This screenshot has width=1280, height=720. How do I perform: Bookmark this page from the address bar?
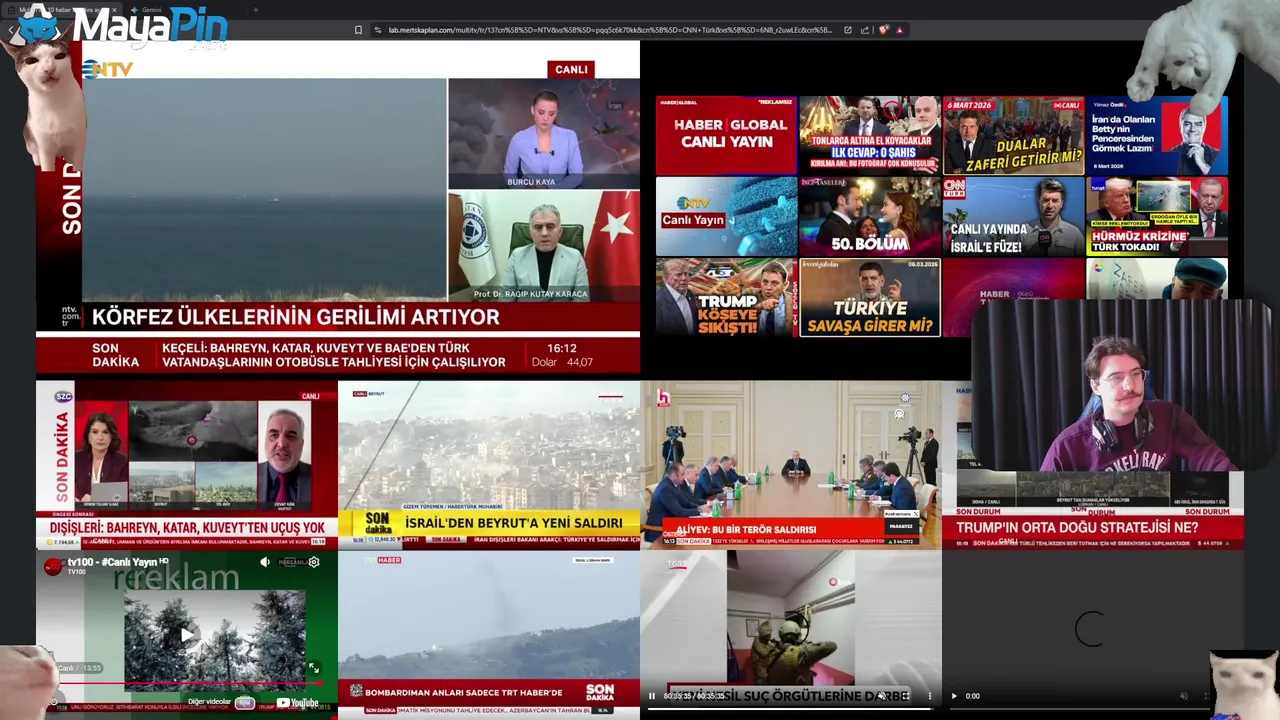pyautogui.click(x=358, y=30)
